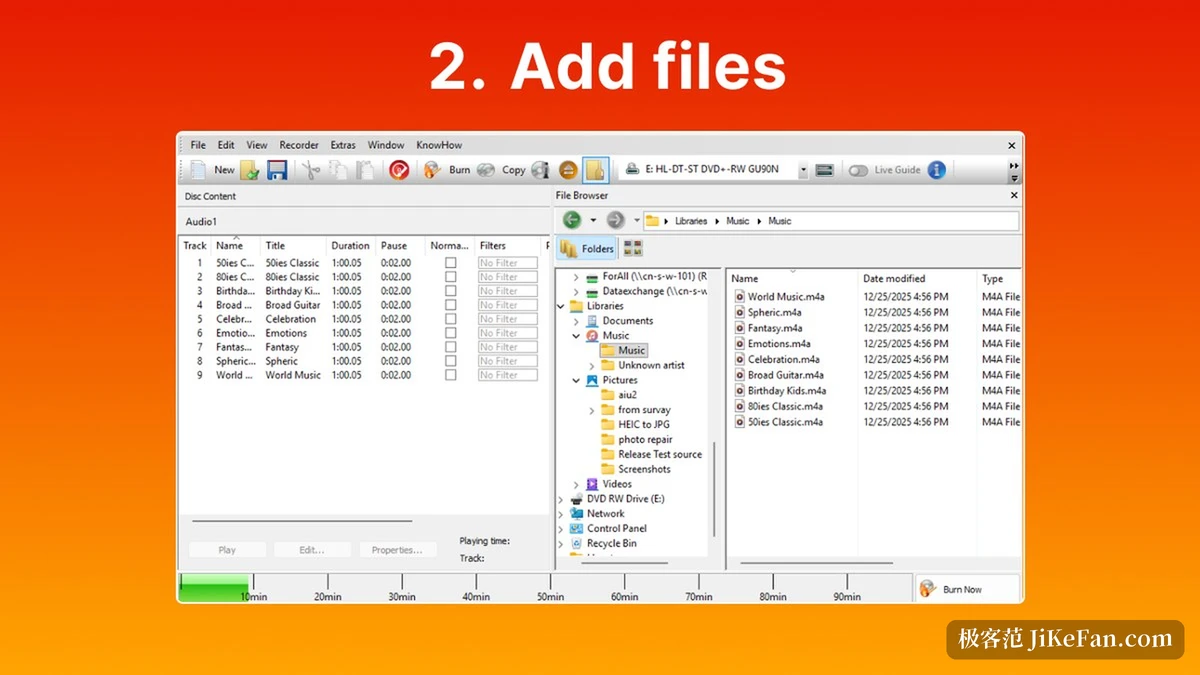Click the blue info icon beside Live Guide

pyautogui.click(x=936, y=170)
